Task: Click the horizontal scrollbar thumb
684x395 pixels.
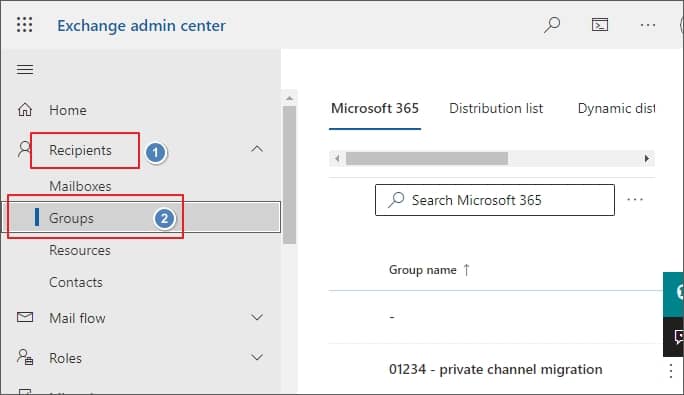Action: [427, 158]
